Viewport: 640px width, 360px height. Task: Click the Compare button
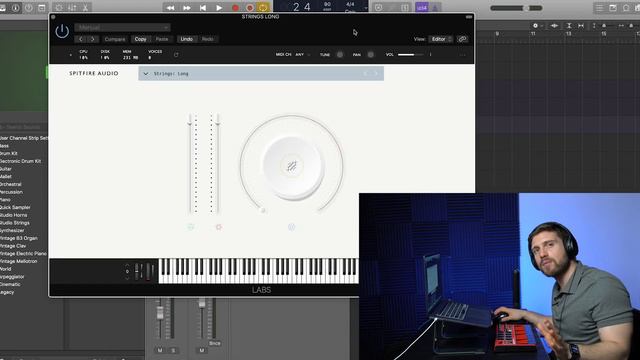pos(115,39)
